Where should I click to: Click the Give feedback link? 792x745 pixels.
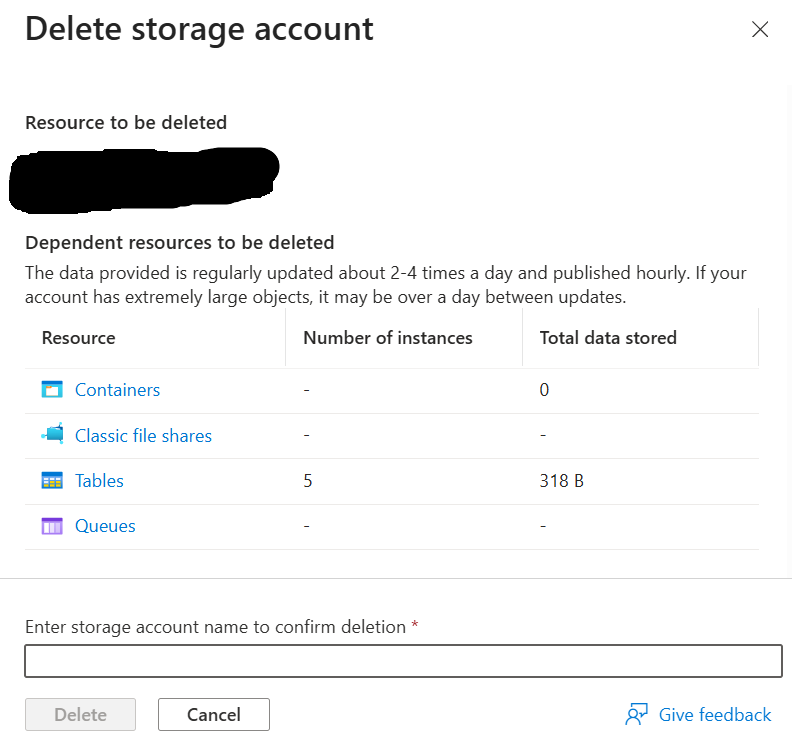pos(715,715)
